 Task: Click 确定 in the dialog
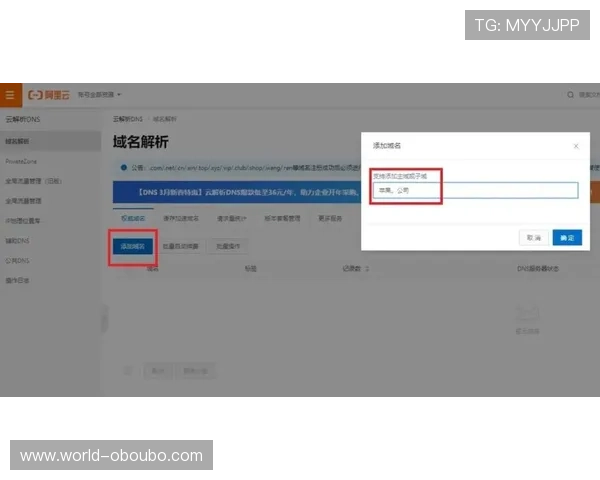click(567, 238)
